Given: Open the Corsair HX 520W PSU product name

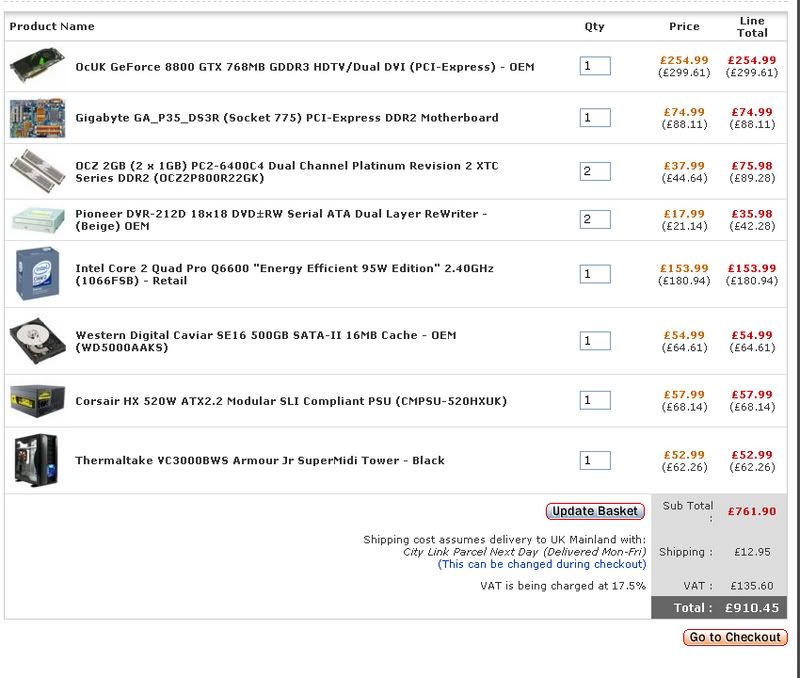Looking at the screenshot, I should (x=291, y=401).
